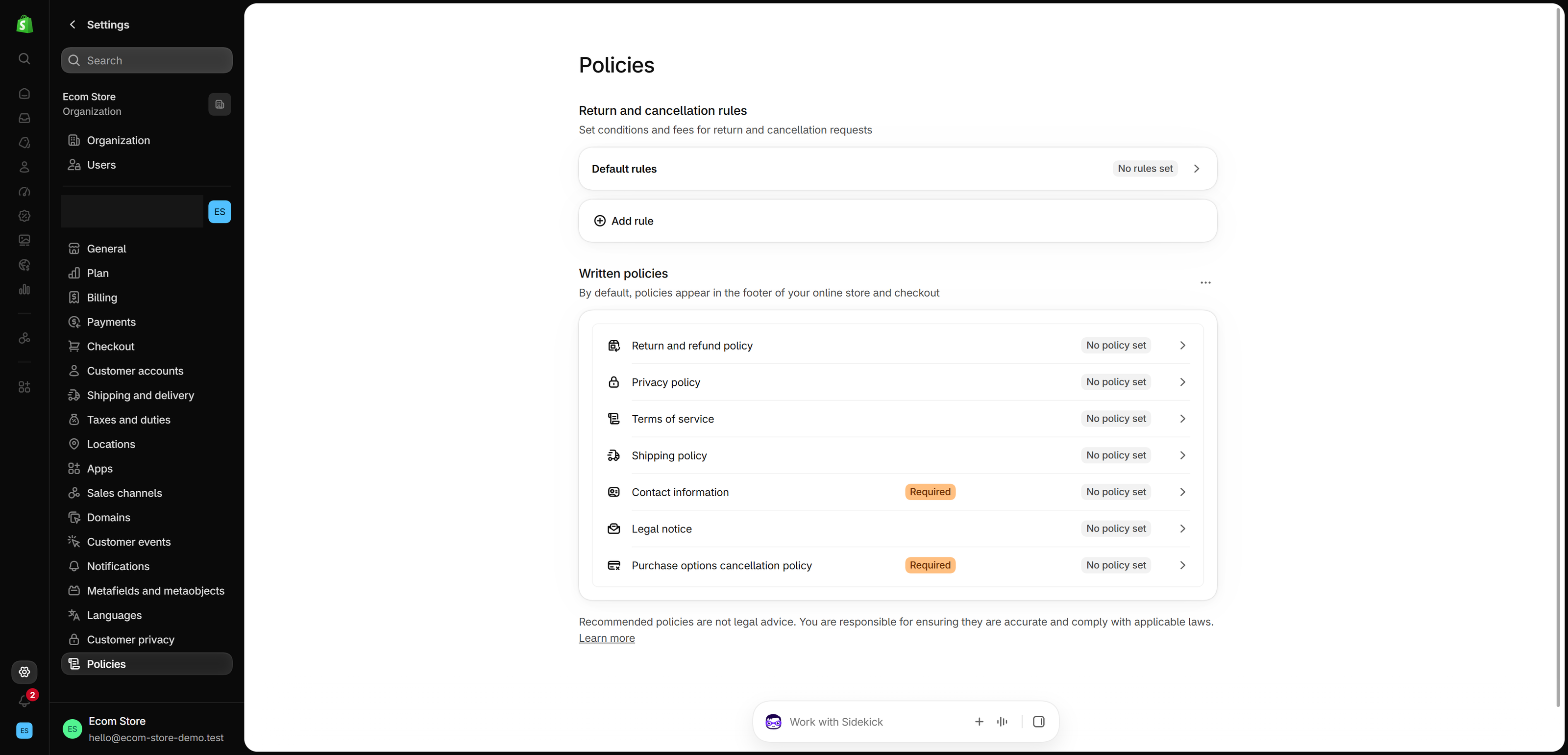This screenshot has height=755, width=1568.
Task: Open Orders inbox icon in left rail
Action: tap(24, 118)
